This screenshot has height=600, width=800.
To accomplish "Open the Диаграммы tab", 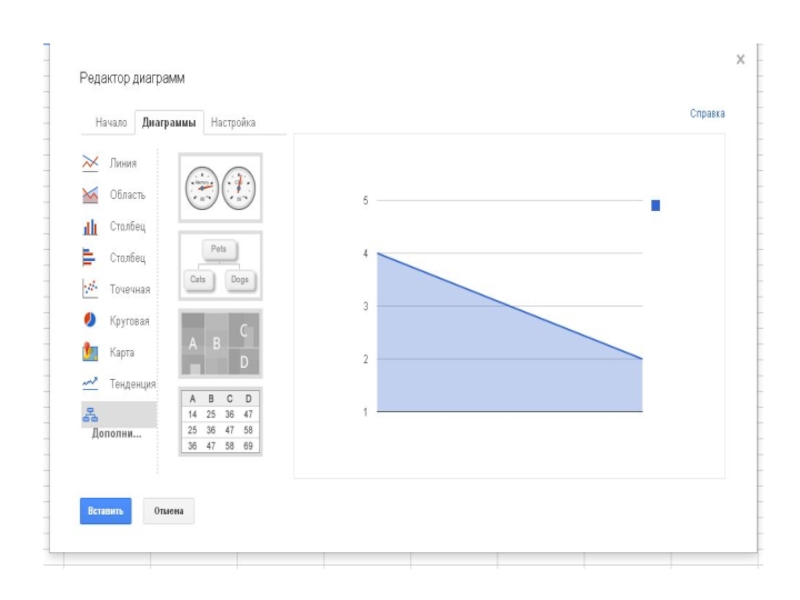I will coord(168,122).
